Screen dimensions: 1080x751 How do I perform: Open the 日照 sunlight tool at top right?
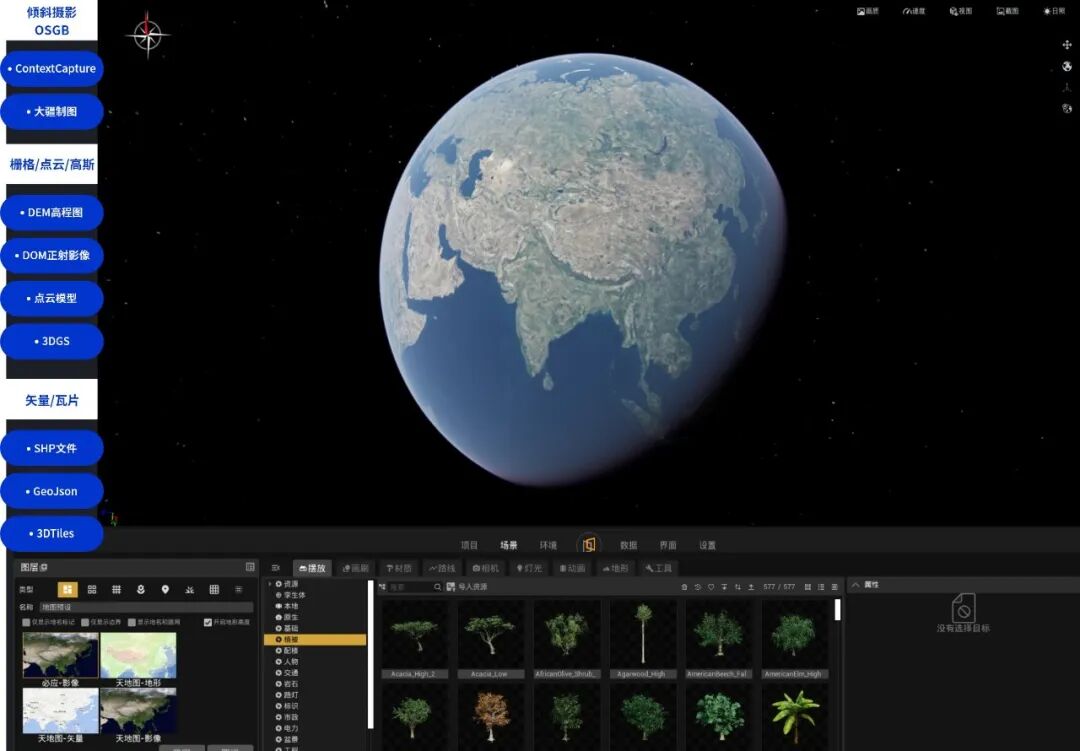(1054, 11)
